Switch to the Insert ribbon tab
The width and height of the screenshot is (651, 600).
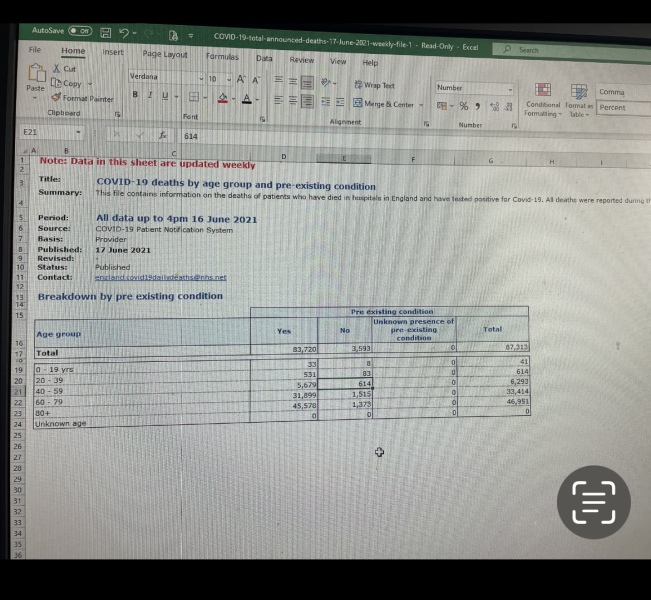[113, 51]
